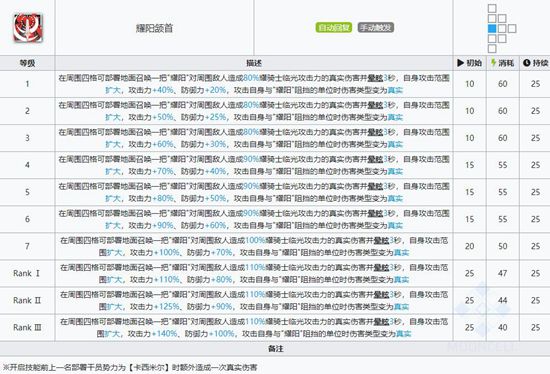Click the topmost square of range grid
Image resolution: width=550 pixels, height=374 pixels.
coord(492,8)
